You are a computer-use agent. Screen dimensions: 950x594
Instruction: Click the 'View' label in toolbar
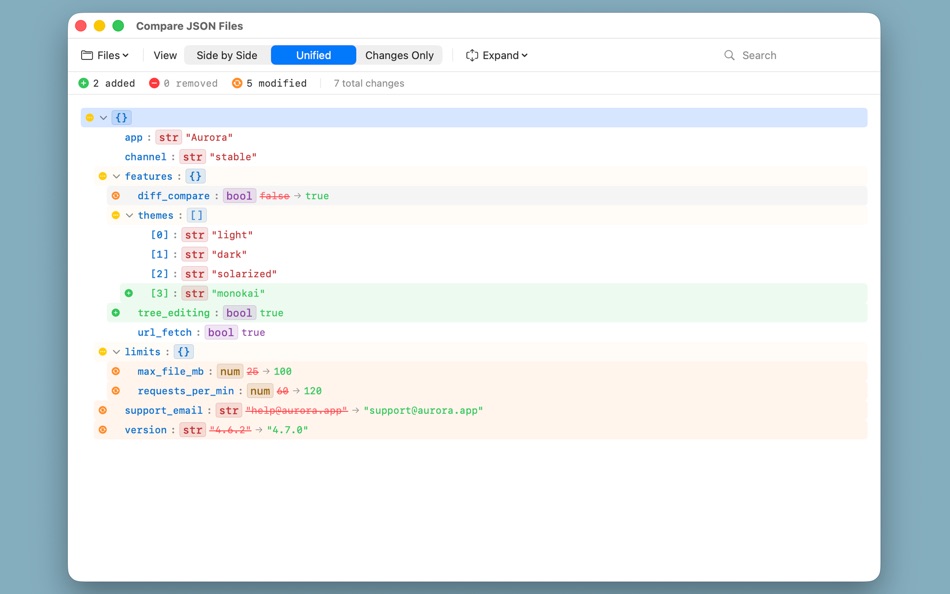coord(165,55)
